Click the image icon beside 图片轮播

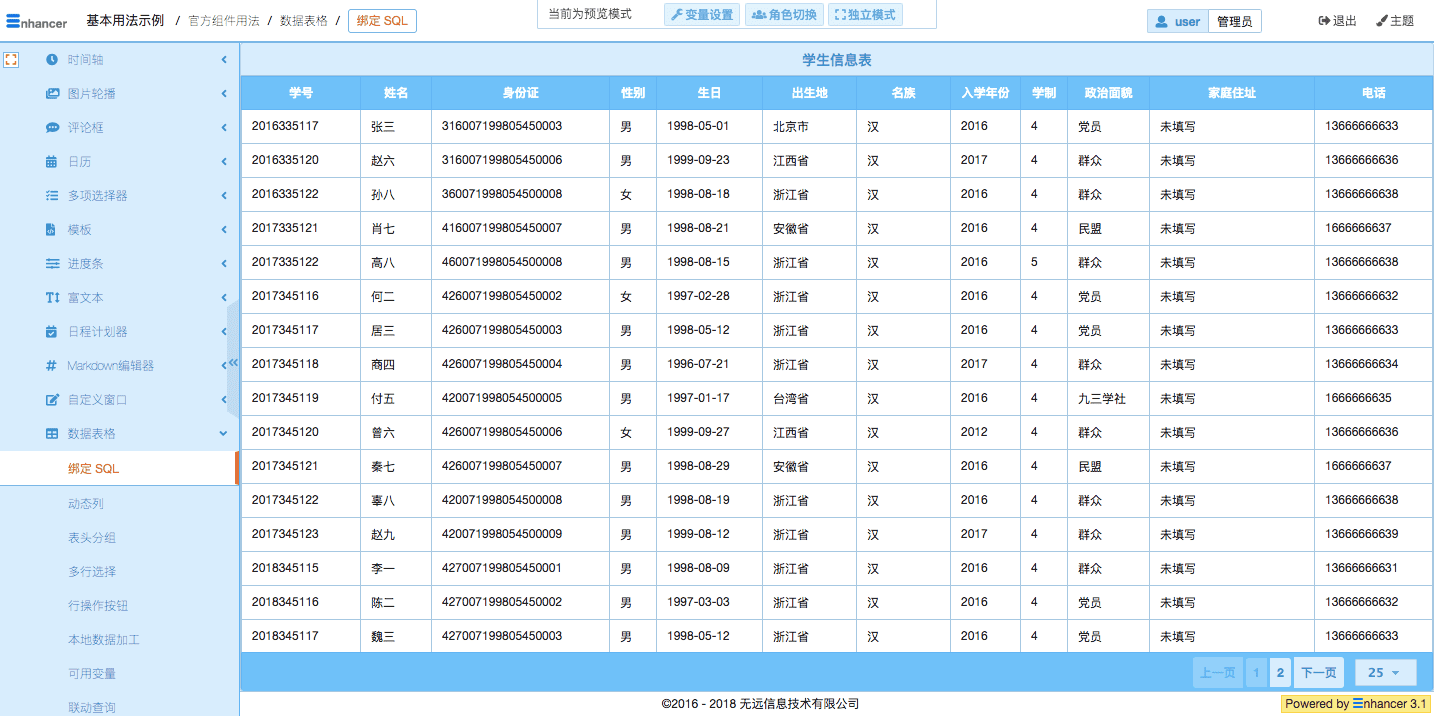[52, 94]
